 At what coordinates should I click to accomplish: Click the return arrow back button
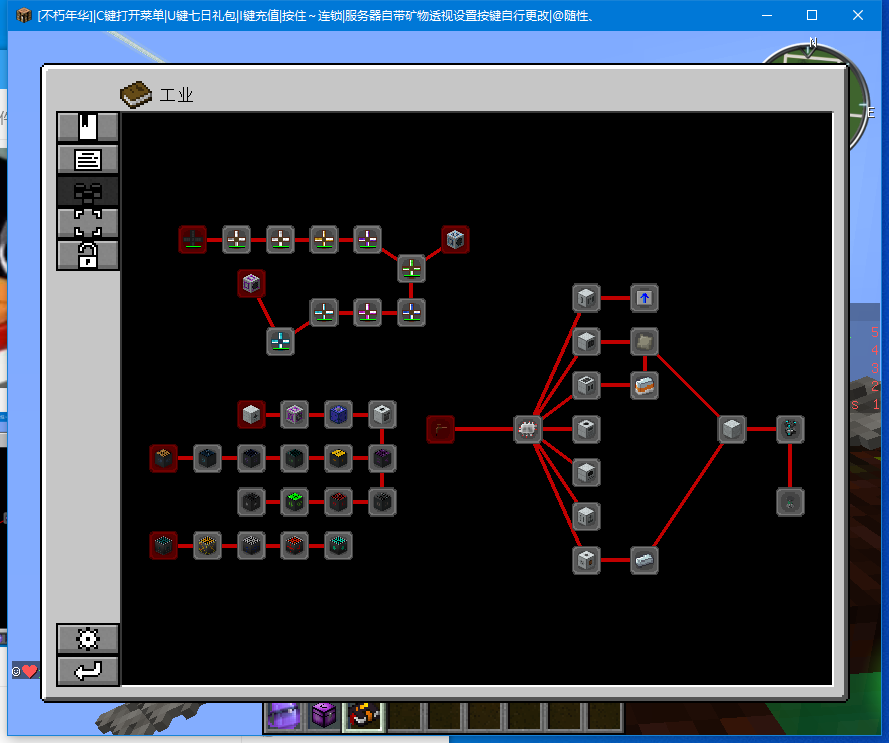88,671
